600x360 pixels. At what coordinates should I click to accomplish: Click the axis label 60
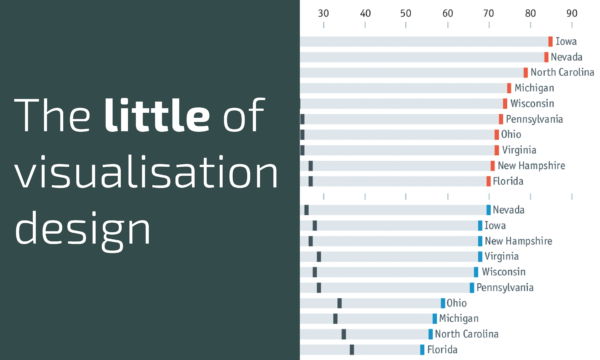[448, 13]
